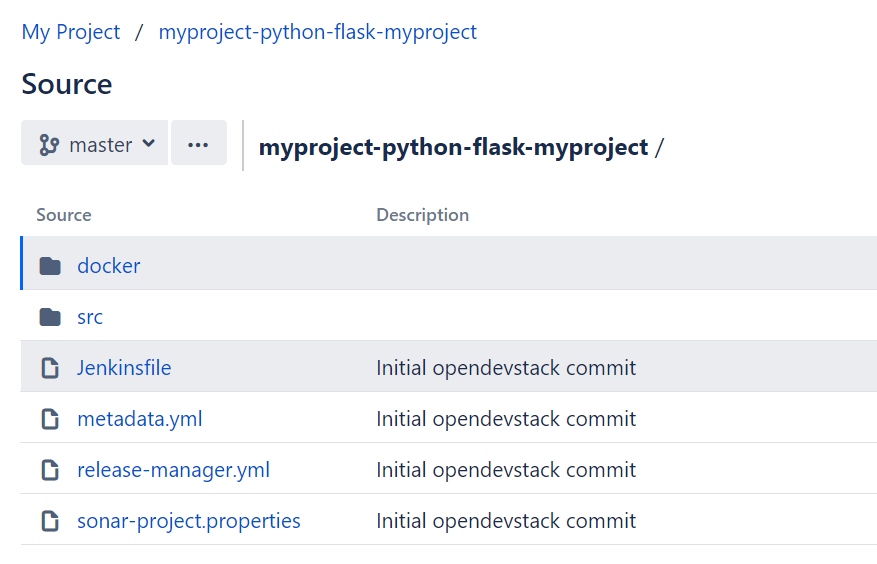
Task: Open the src folder link
Action: pos(90,317)
